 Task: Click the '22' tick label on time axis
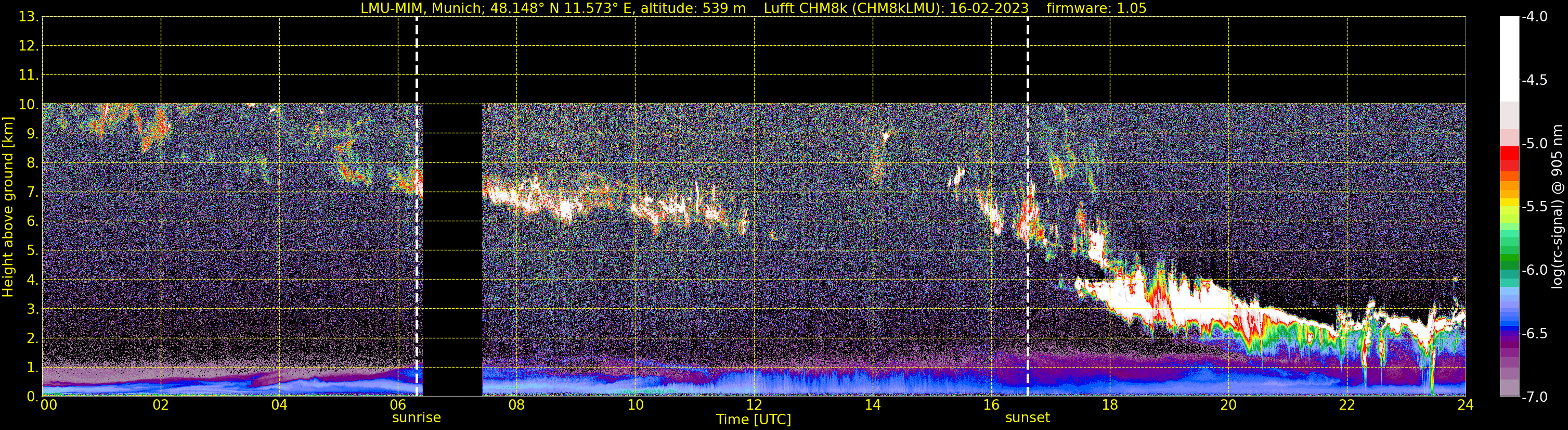1347,405
